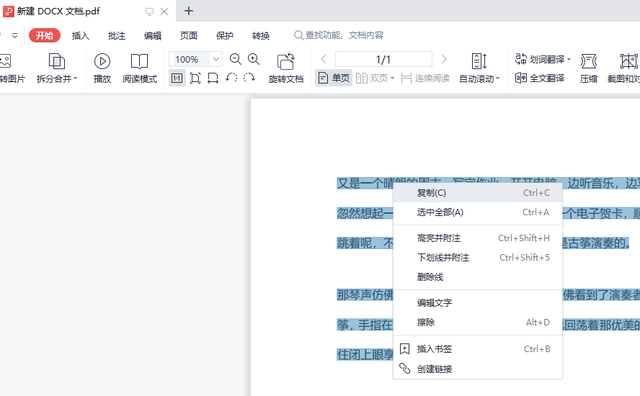Viewport: 640px width, 396px height.
Task: Select 擦除 in context menu
Action: point(478,323)
